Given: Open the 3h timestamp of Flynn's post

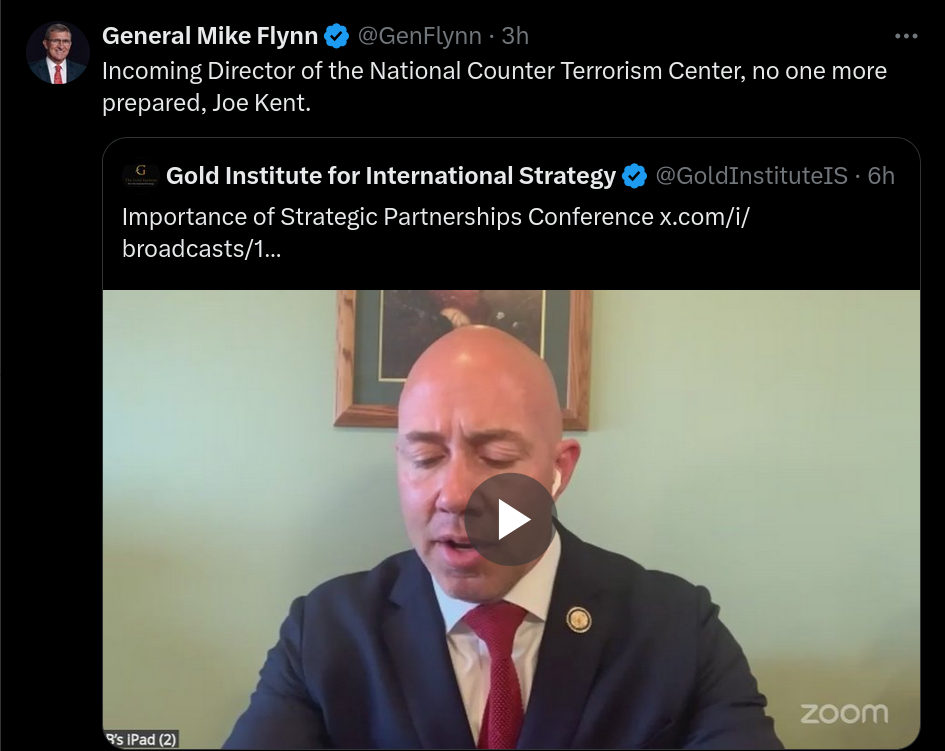Looking at the screenshot, I should point(515,36).
